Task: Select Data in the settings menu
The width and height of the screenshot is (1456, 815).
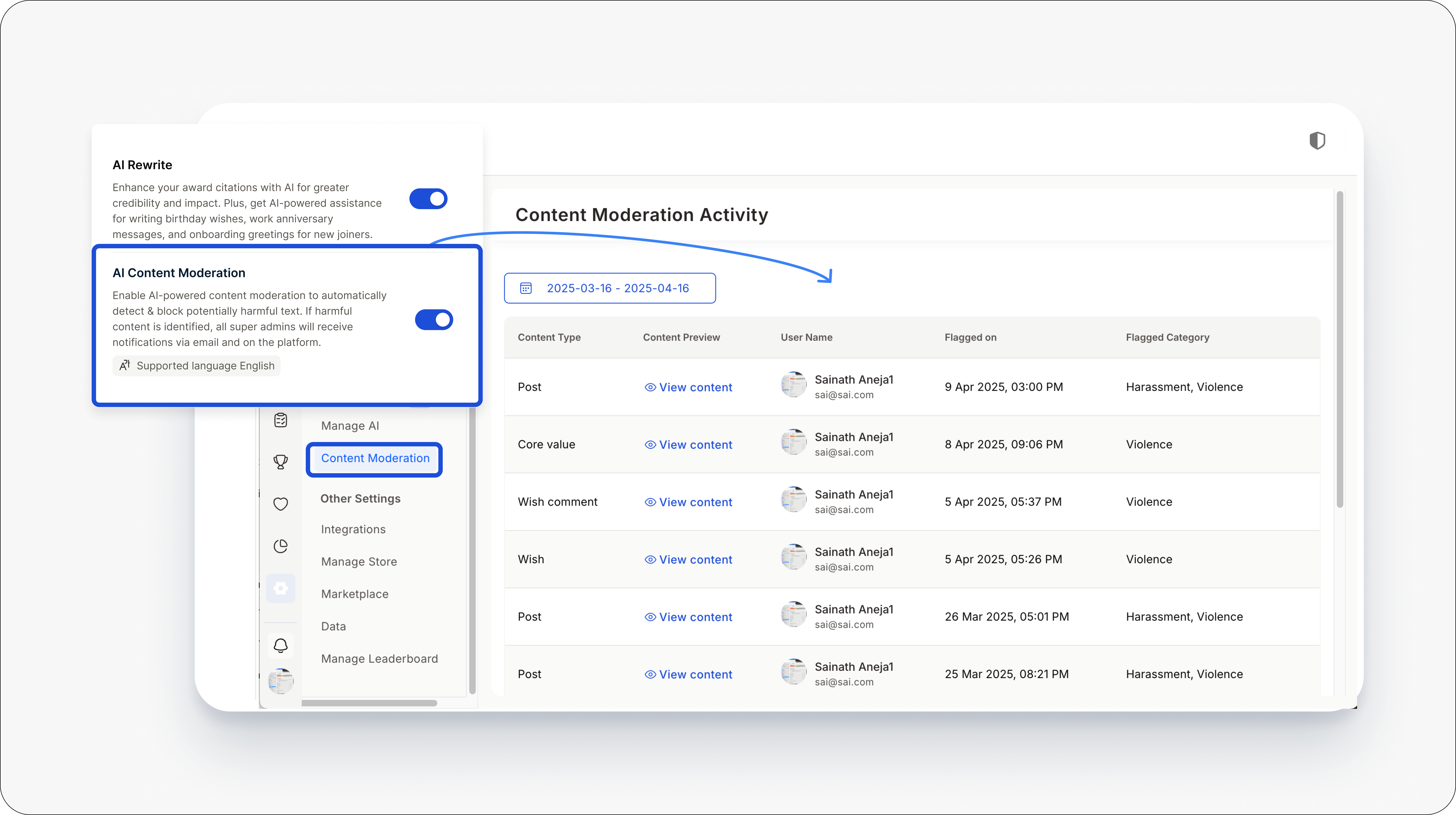Action: click(334, 626)
